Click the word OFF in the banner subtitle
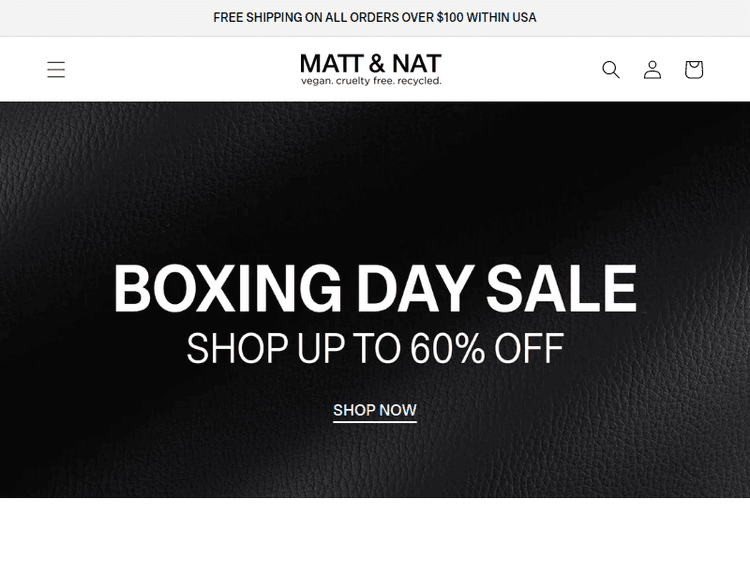The width and height of the screenshot is (750, 563). click(x=528, y=349)
